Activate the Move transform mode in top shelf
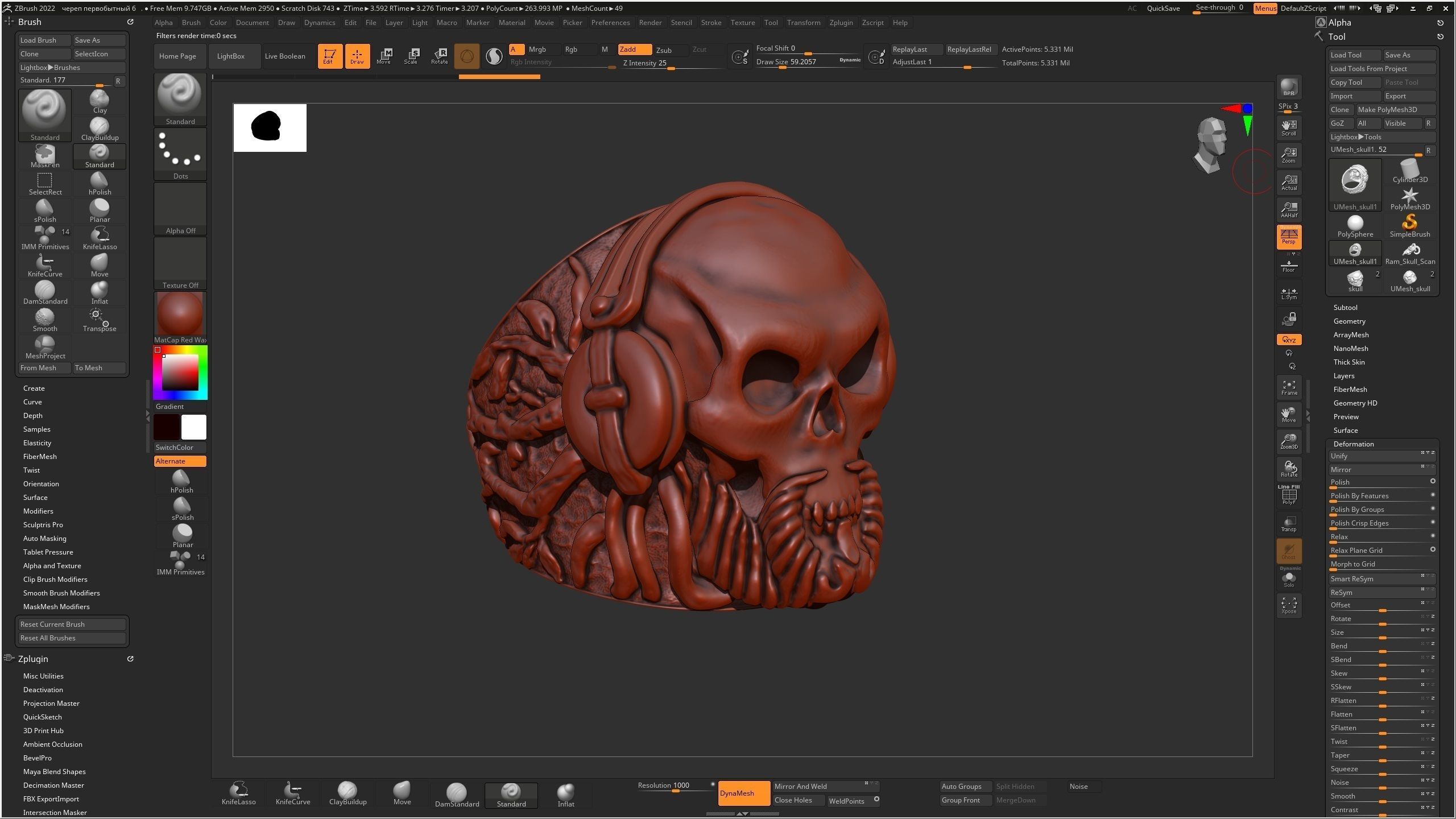Screen dimensions: 1456x819 click(x=384, y=56)
